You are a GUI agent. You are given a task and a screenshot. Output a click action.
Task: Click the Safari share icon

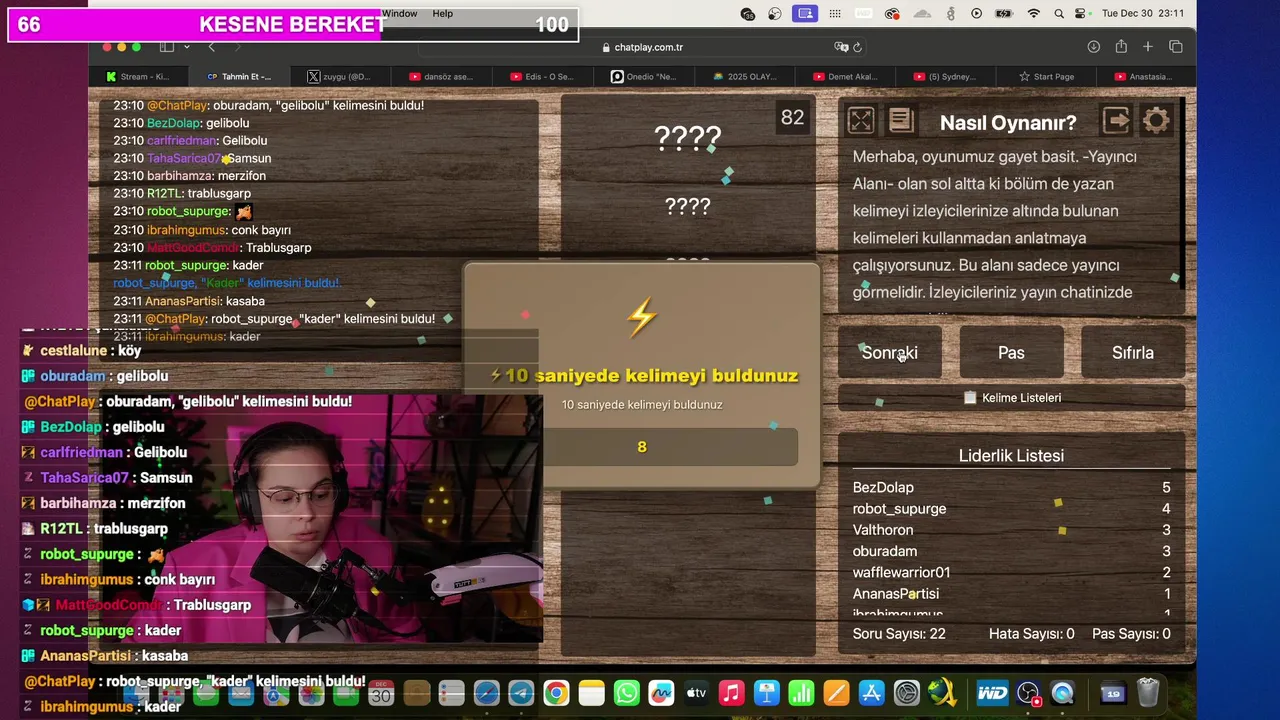[x=1121, y=47]
